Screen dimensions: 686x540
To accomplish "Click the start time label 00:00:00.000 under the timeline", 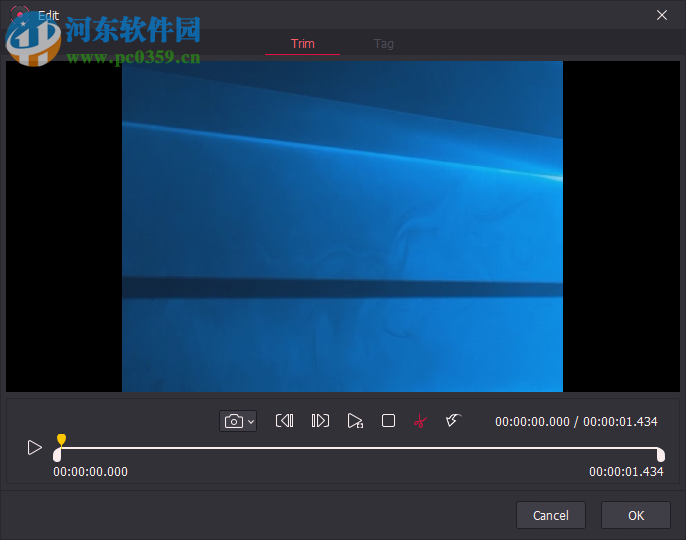I will [x=91, y=472].
